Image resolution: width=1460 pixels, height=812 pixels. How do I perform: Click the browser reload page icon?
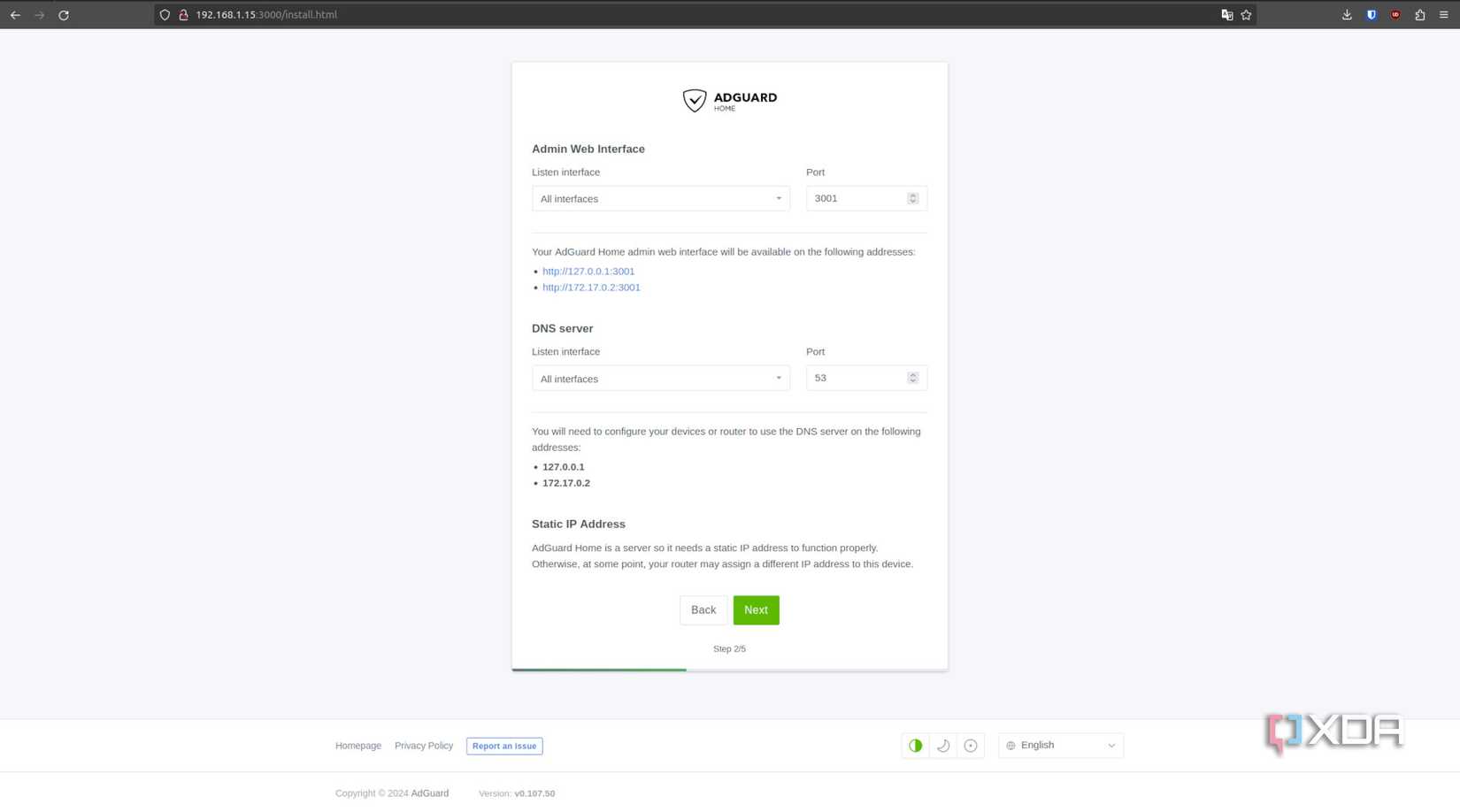(x=64, y=15)
